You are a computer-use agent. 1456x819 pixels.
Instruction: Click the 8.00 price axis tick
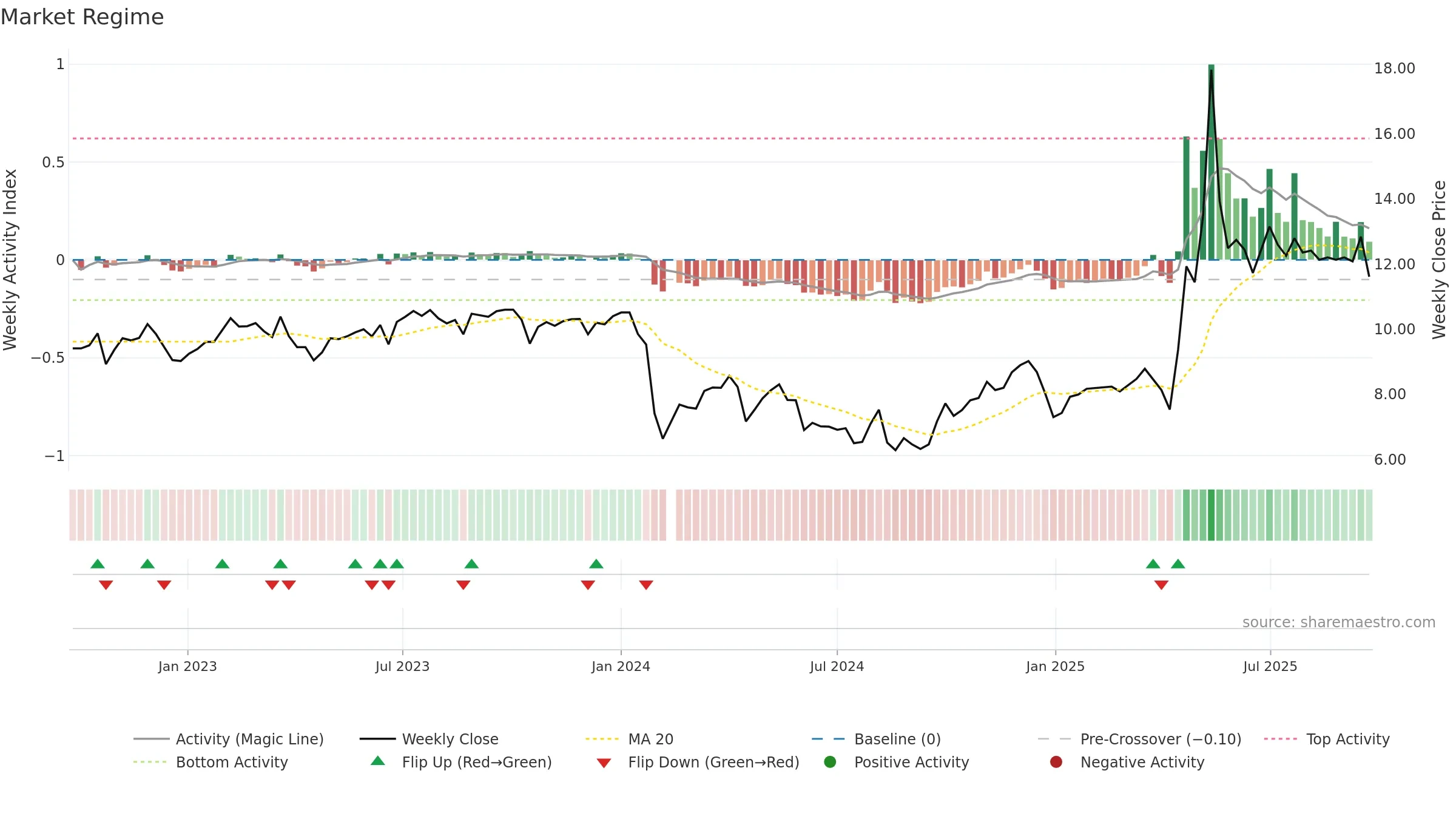click(1389, 394)
